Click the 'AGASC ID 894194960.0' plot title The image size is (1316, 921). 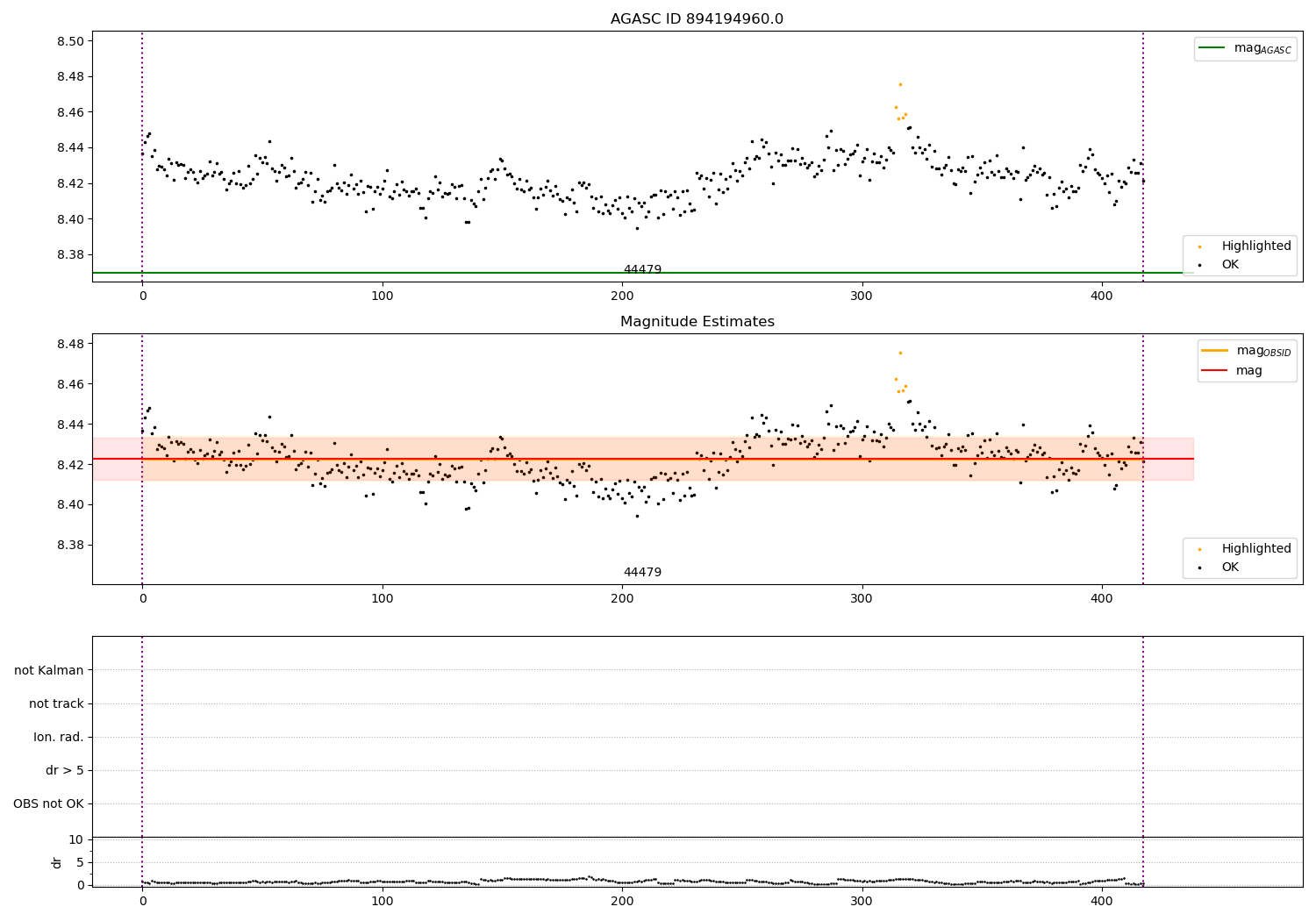697,19
